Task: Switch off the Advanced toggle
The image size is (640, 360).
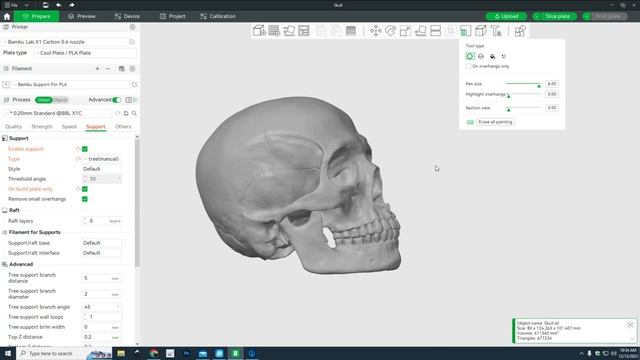Action: point(116,100)
